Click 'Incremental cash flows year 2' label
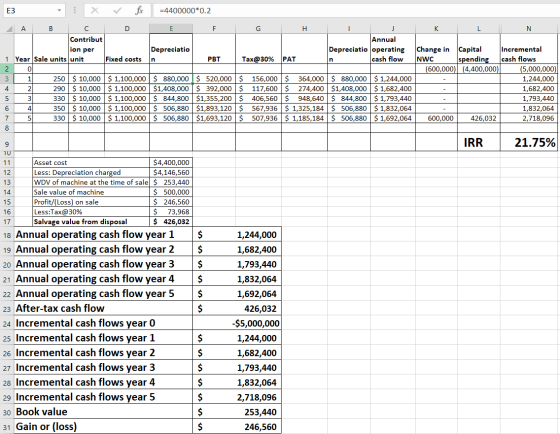This screenshot has width=560, height=434. (103, 353)
